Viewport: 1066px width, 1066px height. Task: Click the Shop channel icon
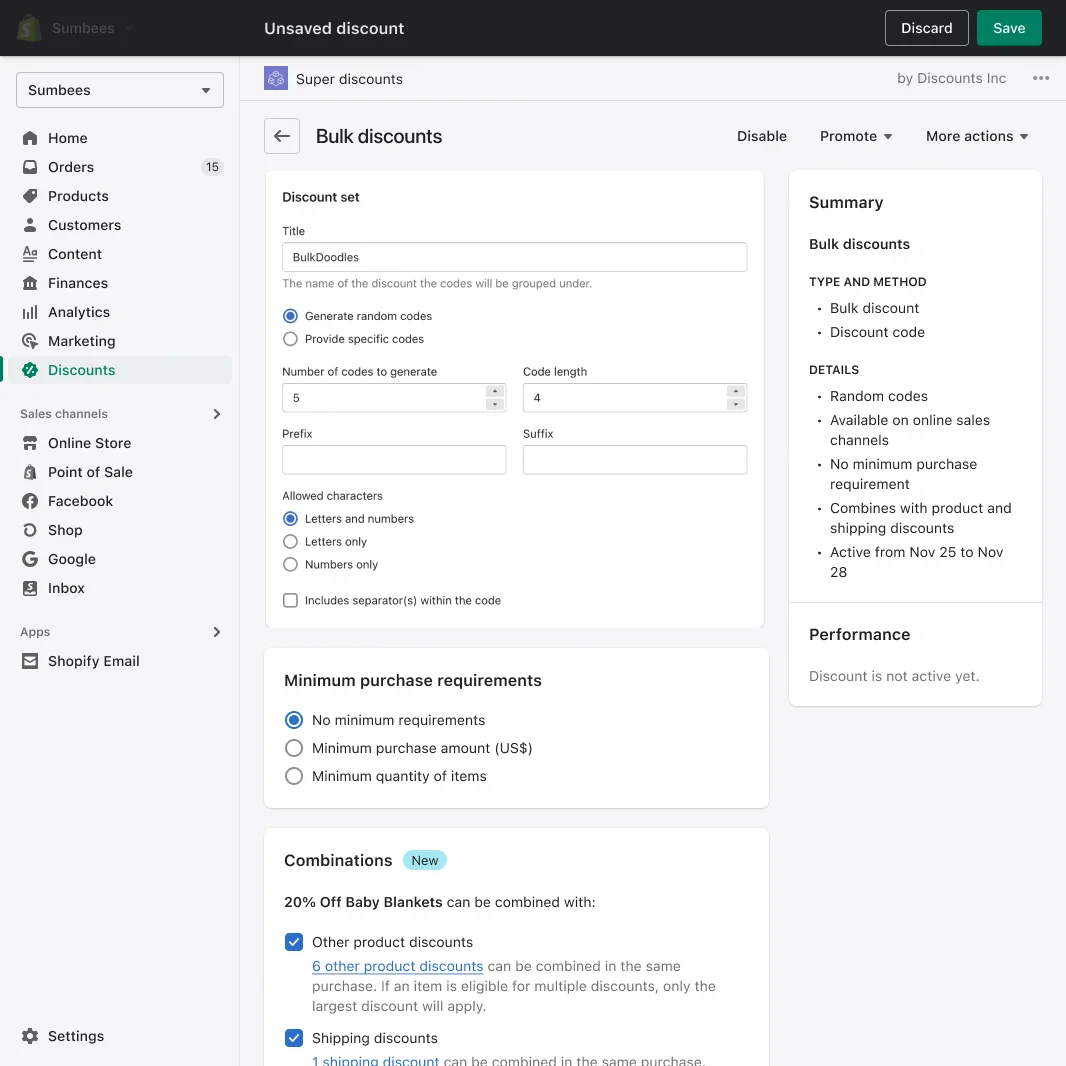(30, 530)
